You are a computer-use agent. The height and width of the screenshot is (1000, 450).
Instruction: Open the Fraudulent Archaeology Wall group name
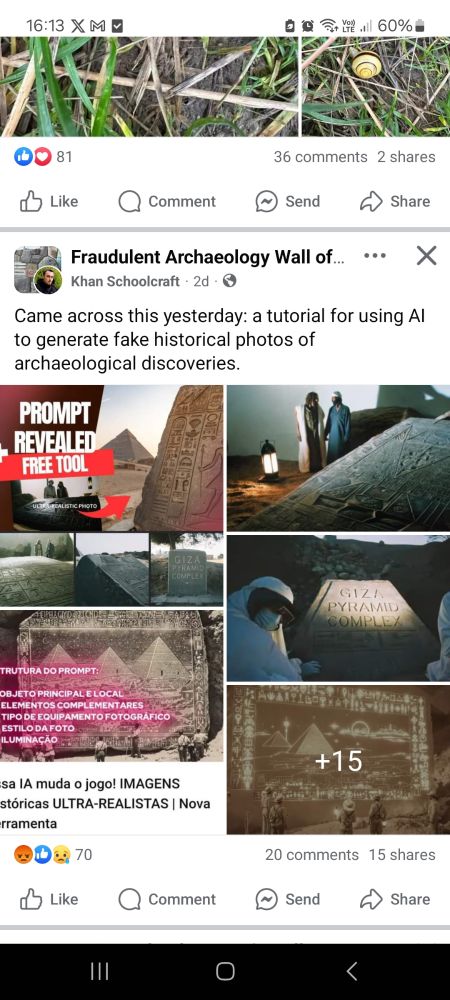tap(208, 257)
